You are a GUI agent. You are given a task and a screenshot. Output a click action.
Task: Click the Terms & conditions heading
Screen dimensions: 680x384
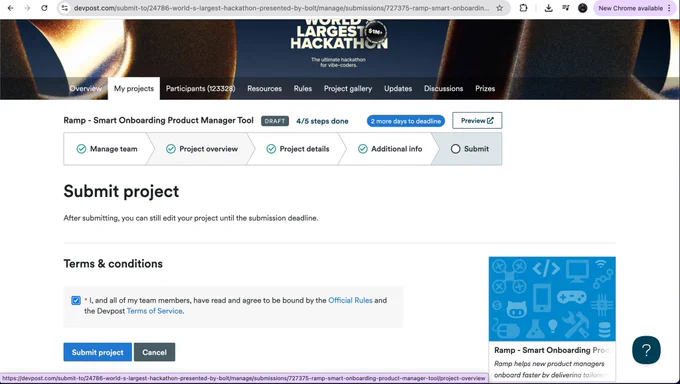[x=113, y=264]
